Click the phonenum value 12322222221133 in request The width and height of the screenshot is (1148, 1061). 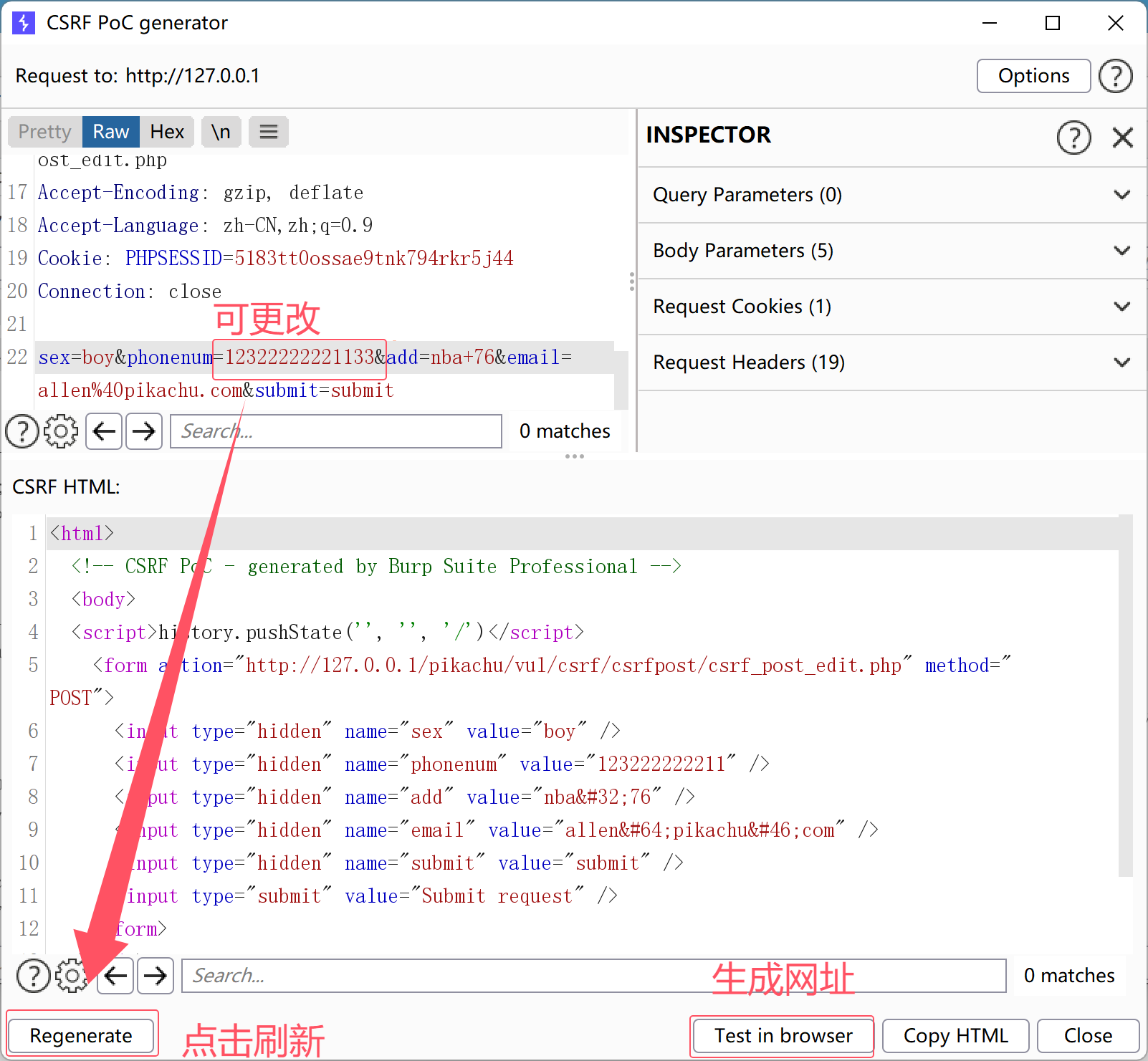300,357
